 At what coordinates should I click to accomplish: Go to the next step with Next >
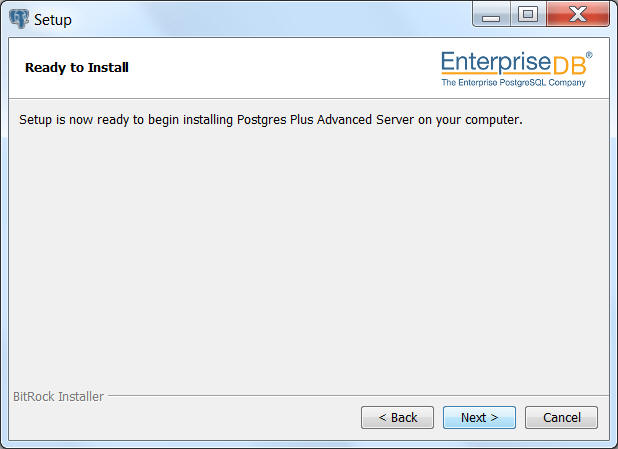pyautogui.click(x=479, y=417)
